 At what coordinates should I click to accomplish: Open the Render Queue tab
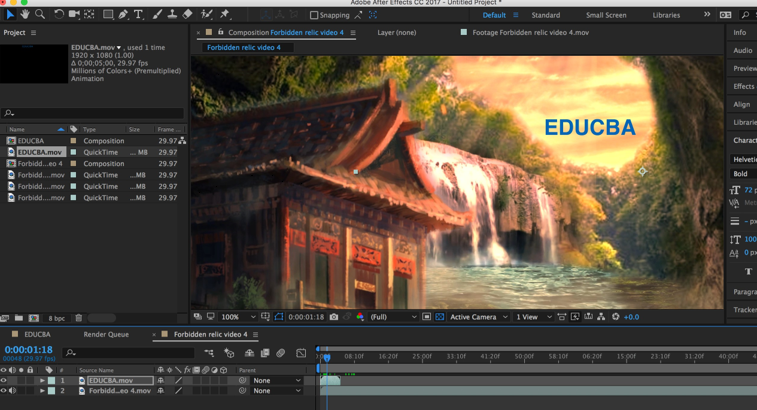click(x=106, y=334)
